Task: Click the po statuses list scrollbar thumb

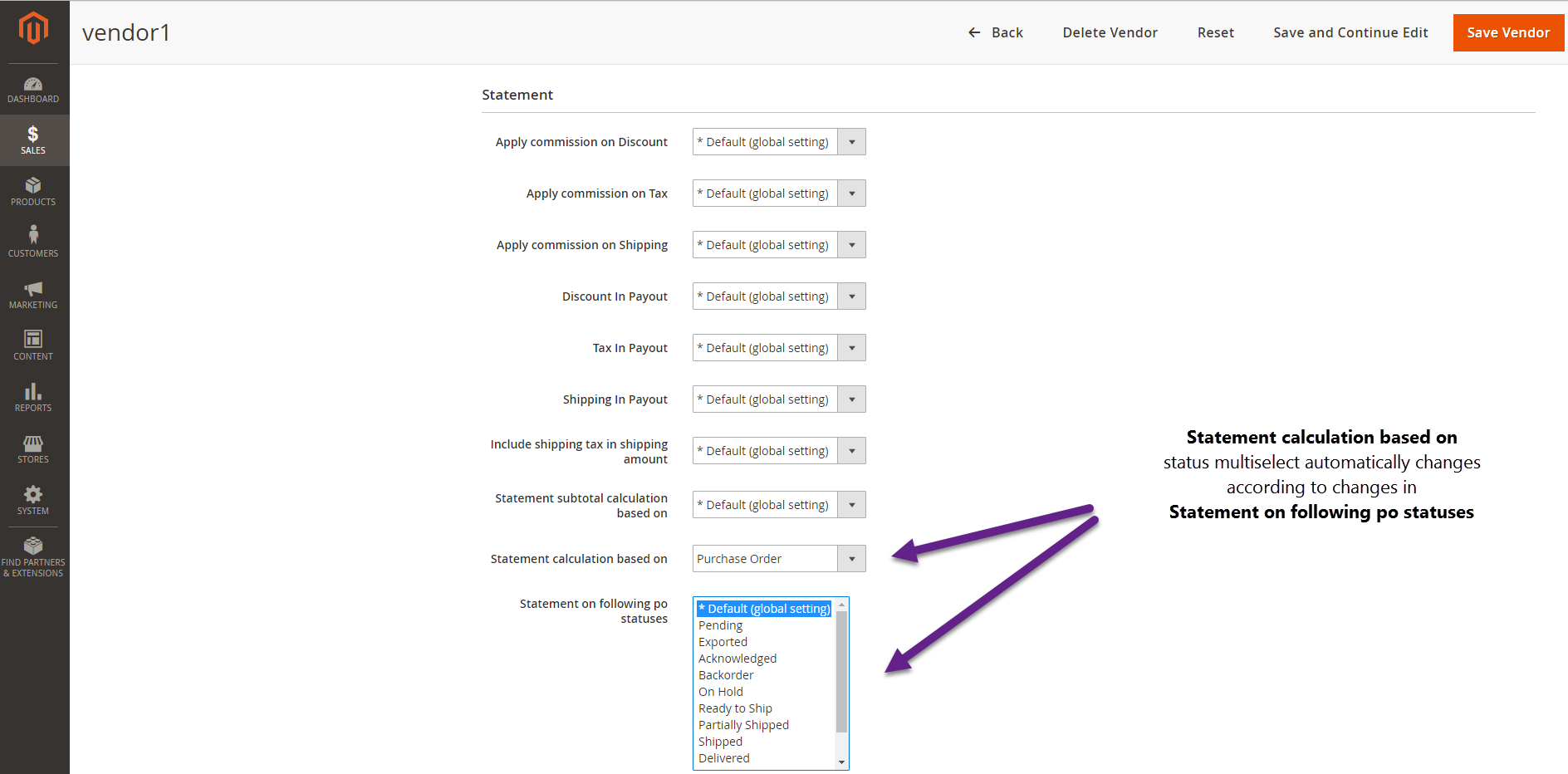Action: (841, 673)
